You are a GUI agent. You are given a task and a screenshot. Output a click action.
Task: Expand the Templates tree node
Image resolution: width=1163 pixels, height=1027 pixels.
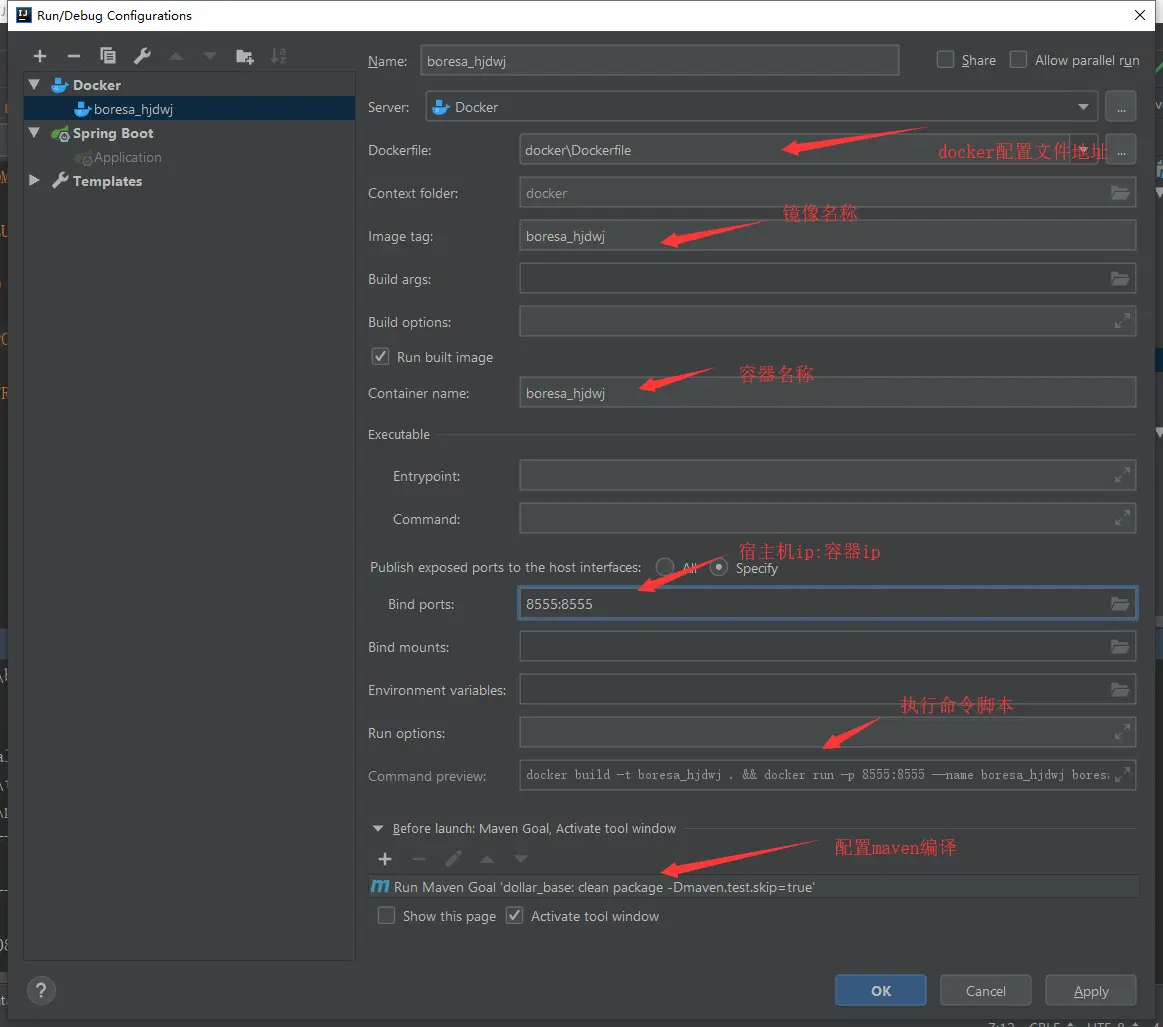click(x=34, y=180)
